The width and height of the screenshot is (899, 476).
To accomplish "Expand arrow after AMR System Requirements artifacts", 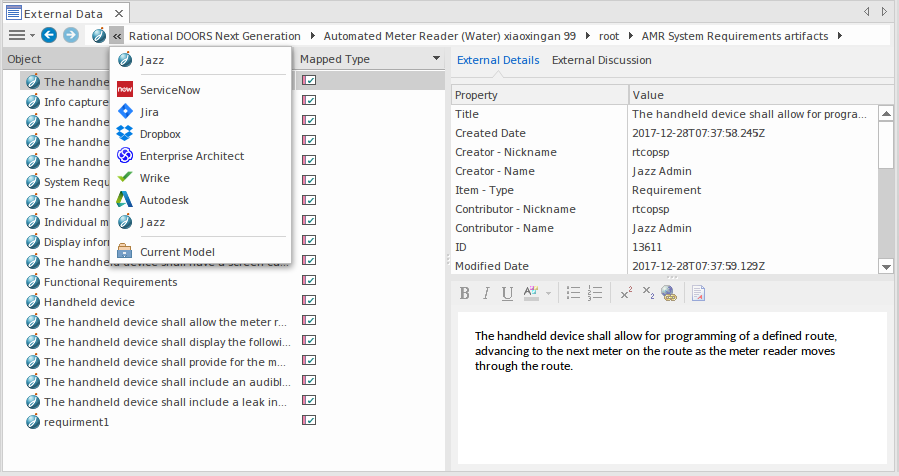I will pos(840,36).
